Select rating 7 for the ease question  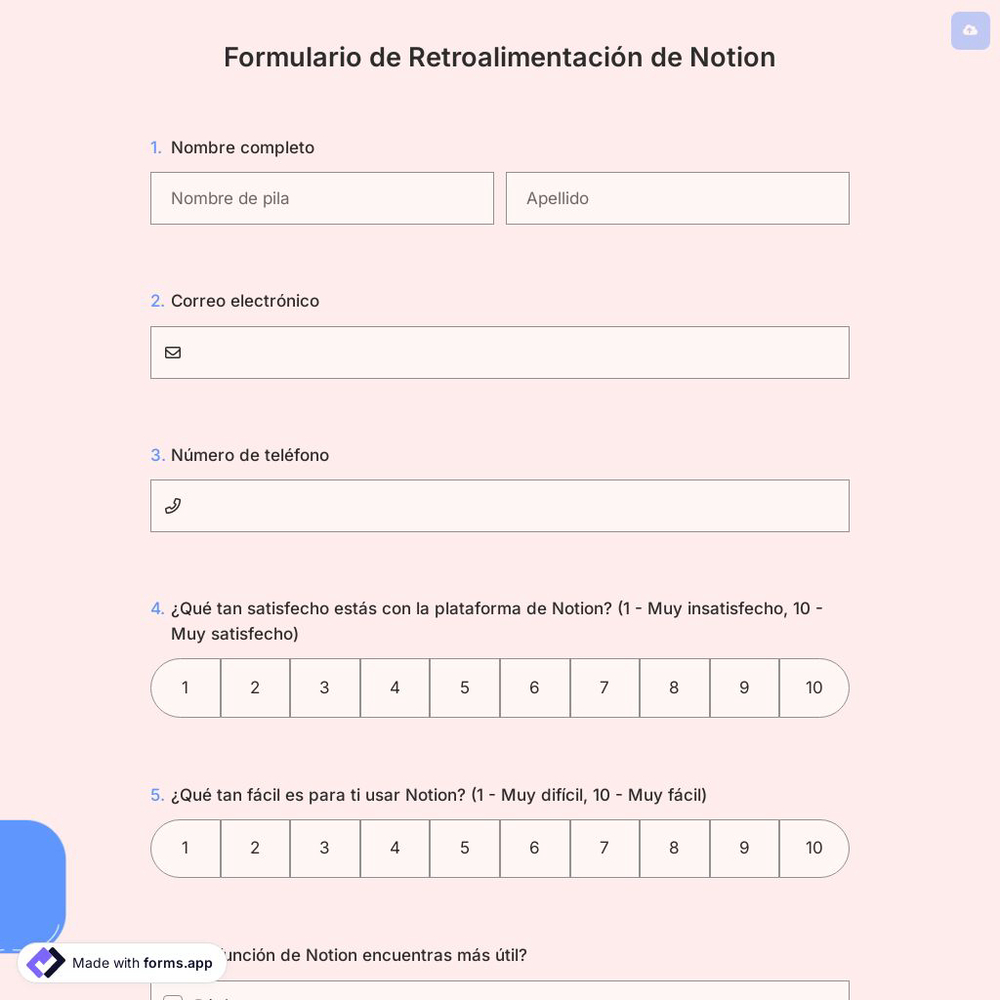604,848
